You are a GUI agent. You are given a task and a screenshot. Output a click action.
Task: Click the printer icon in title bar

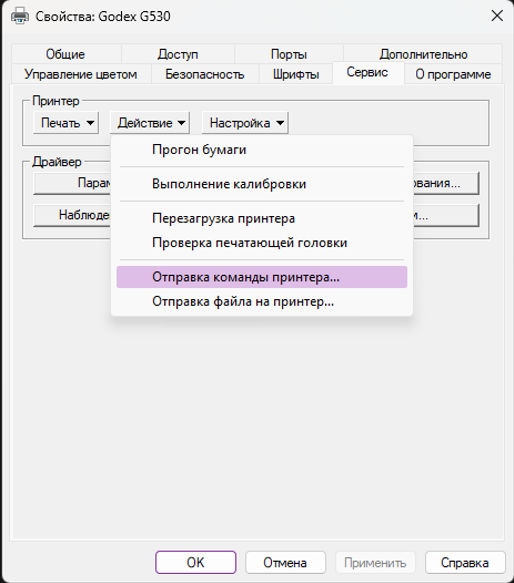point(19,16)
